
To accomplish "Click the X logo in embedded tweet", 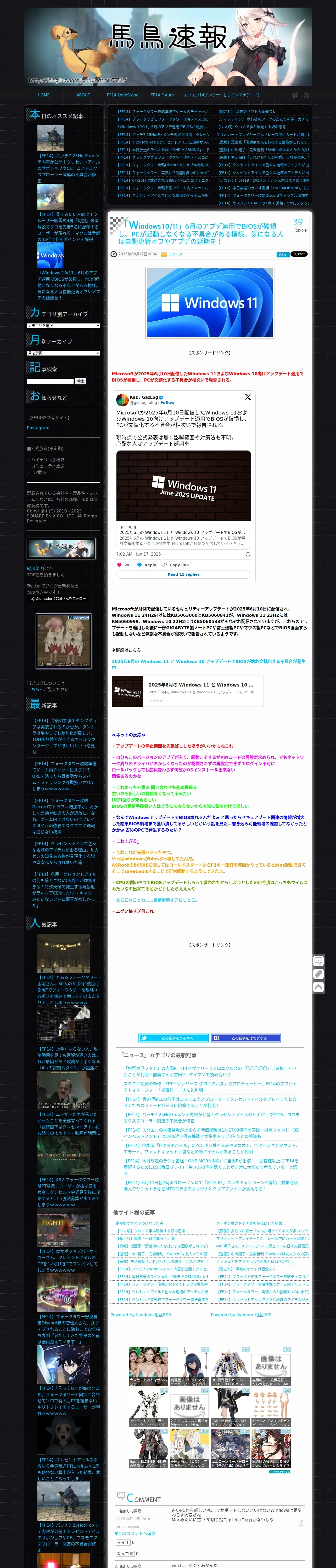I will 248,397.
